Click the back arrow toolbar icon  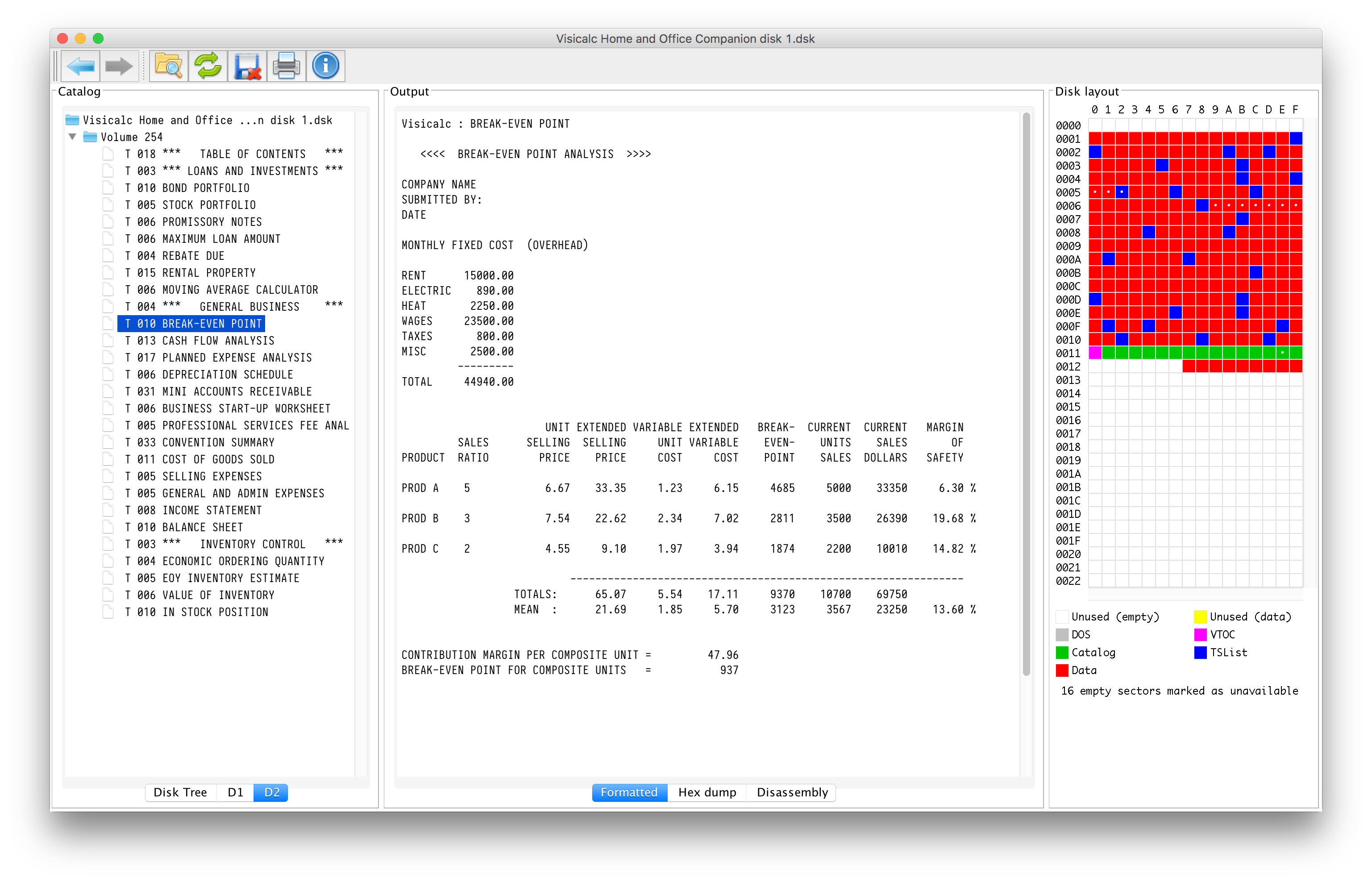click(x=80, y=67)
